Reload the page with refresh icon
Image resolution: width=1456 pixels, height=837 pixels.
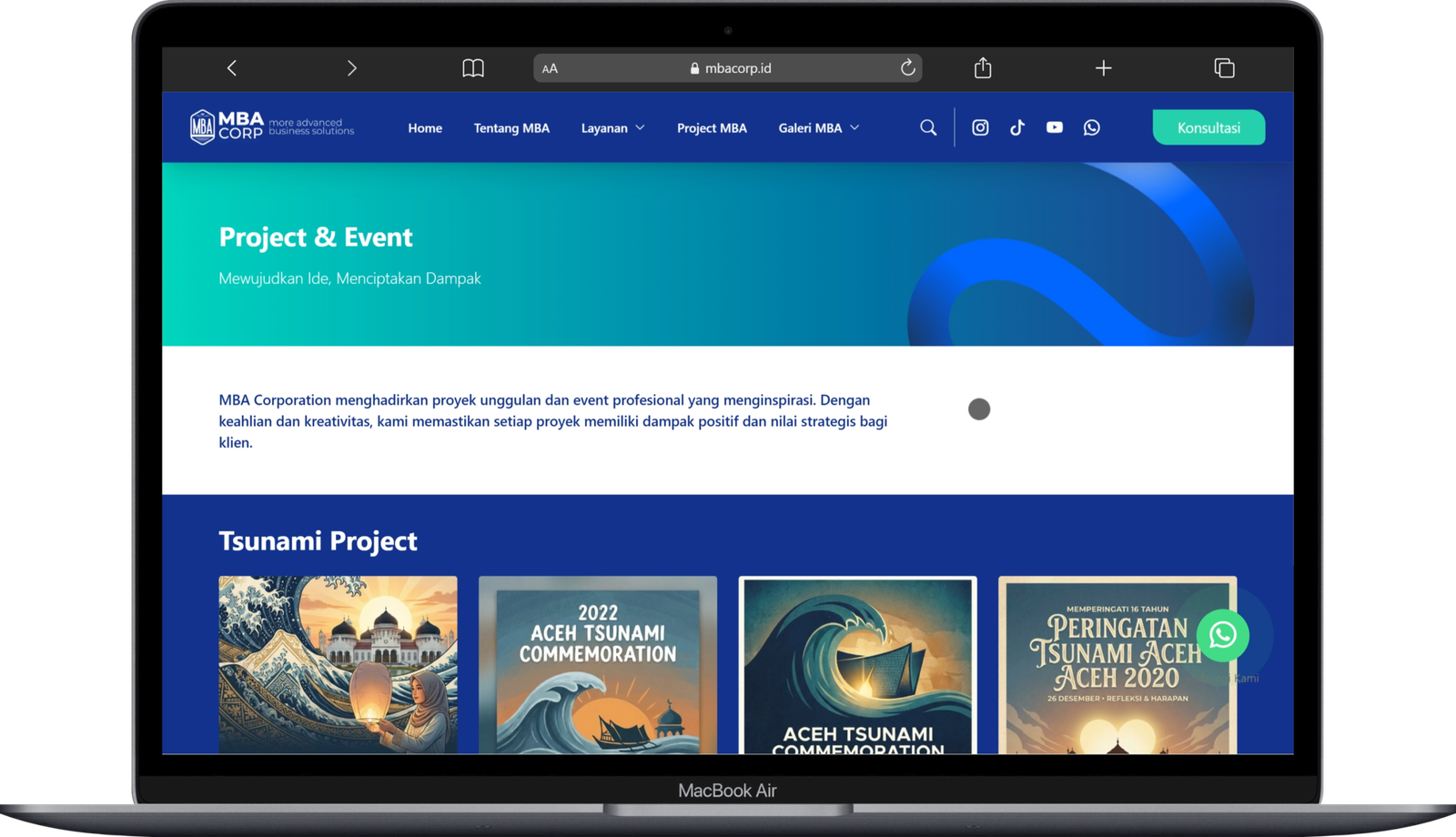coord(907,68)
